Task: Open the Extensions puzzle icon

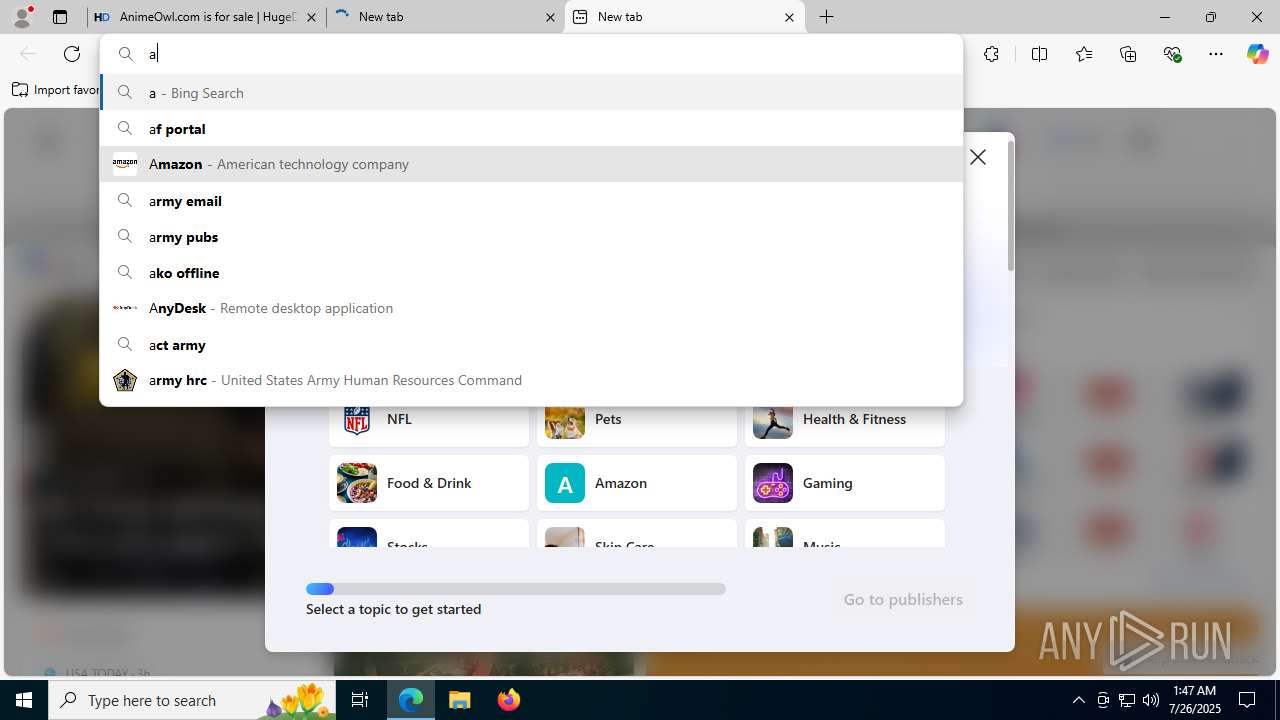Action: (x=991, y=54)
